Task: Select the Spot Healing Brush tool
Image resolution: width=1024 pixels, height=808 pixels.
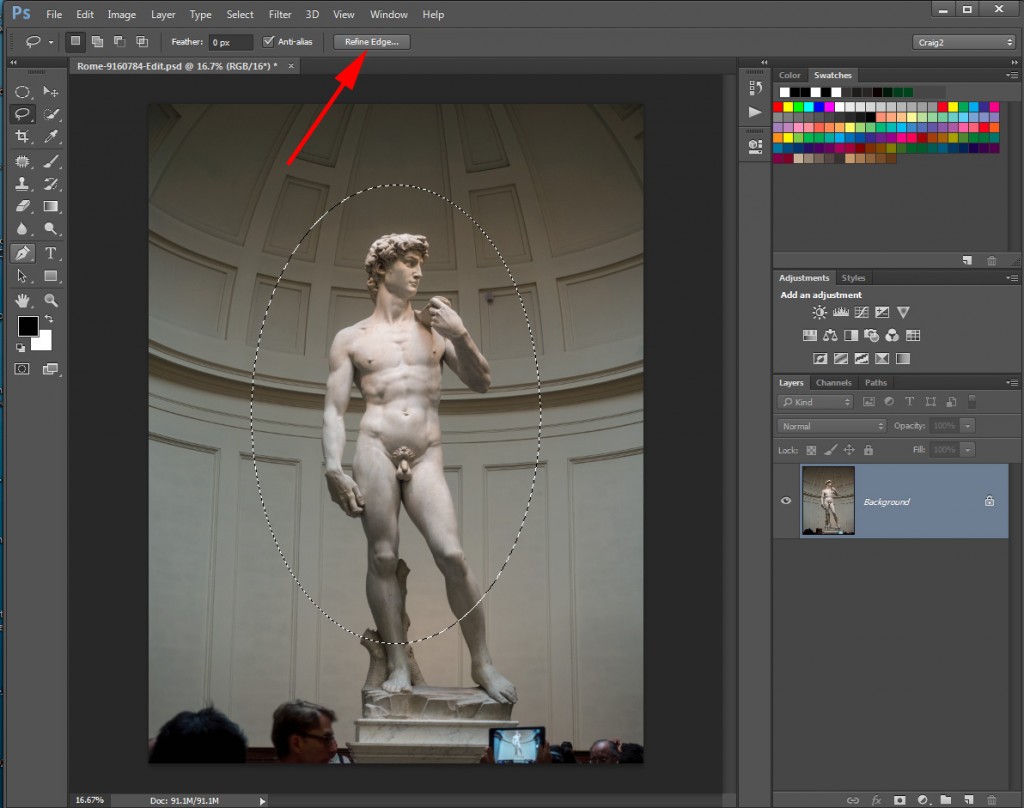Action: [22, 161]
